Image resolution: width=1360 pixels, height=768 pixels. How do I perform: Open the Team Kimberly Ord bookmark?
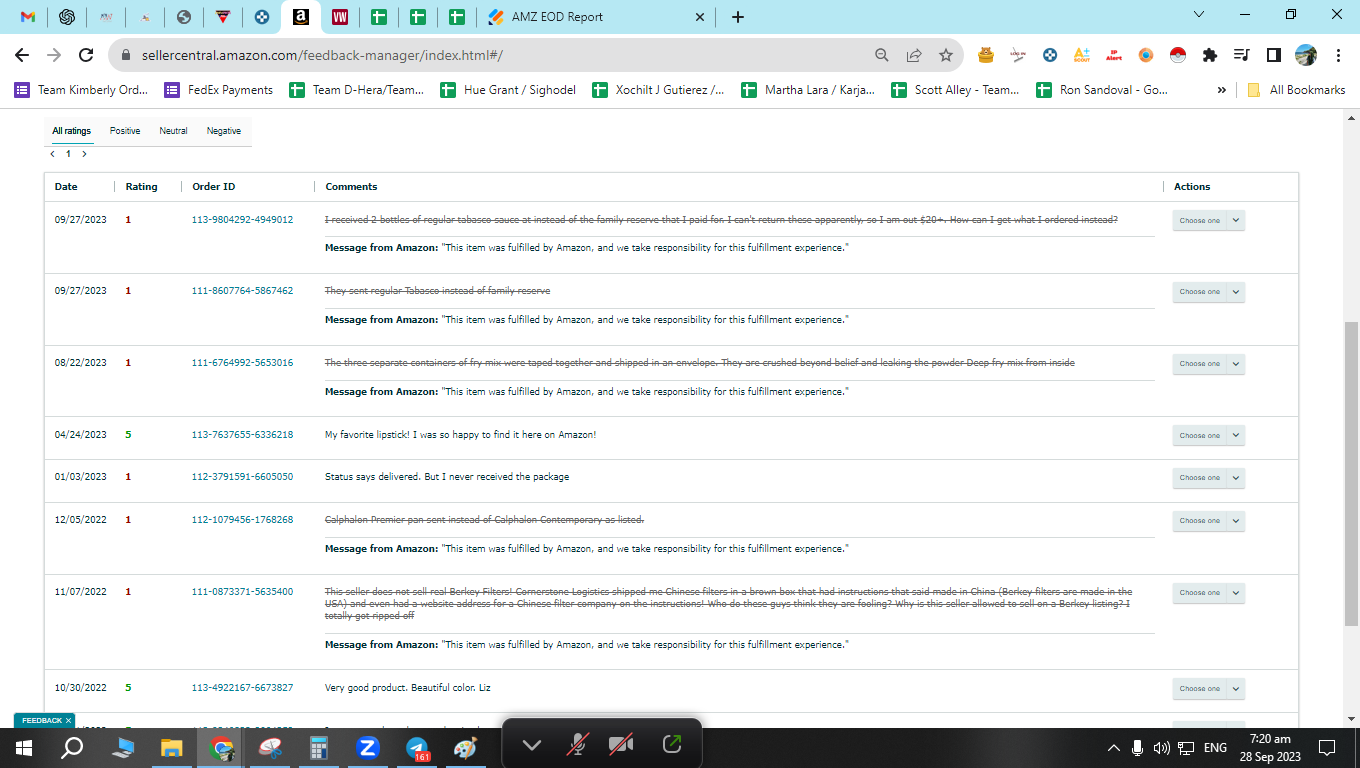(x=81, y=90)
